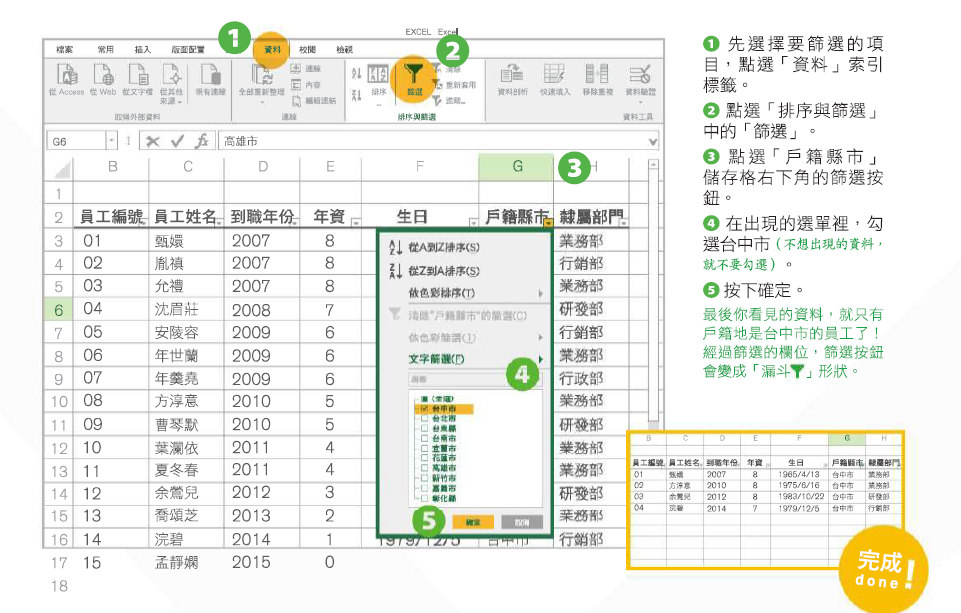Open the 資料驗證 data validation icon
The image size is (961, 613).
[640, 74]
